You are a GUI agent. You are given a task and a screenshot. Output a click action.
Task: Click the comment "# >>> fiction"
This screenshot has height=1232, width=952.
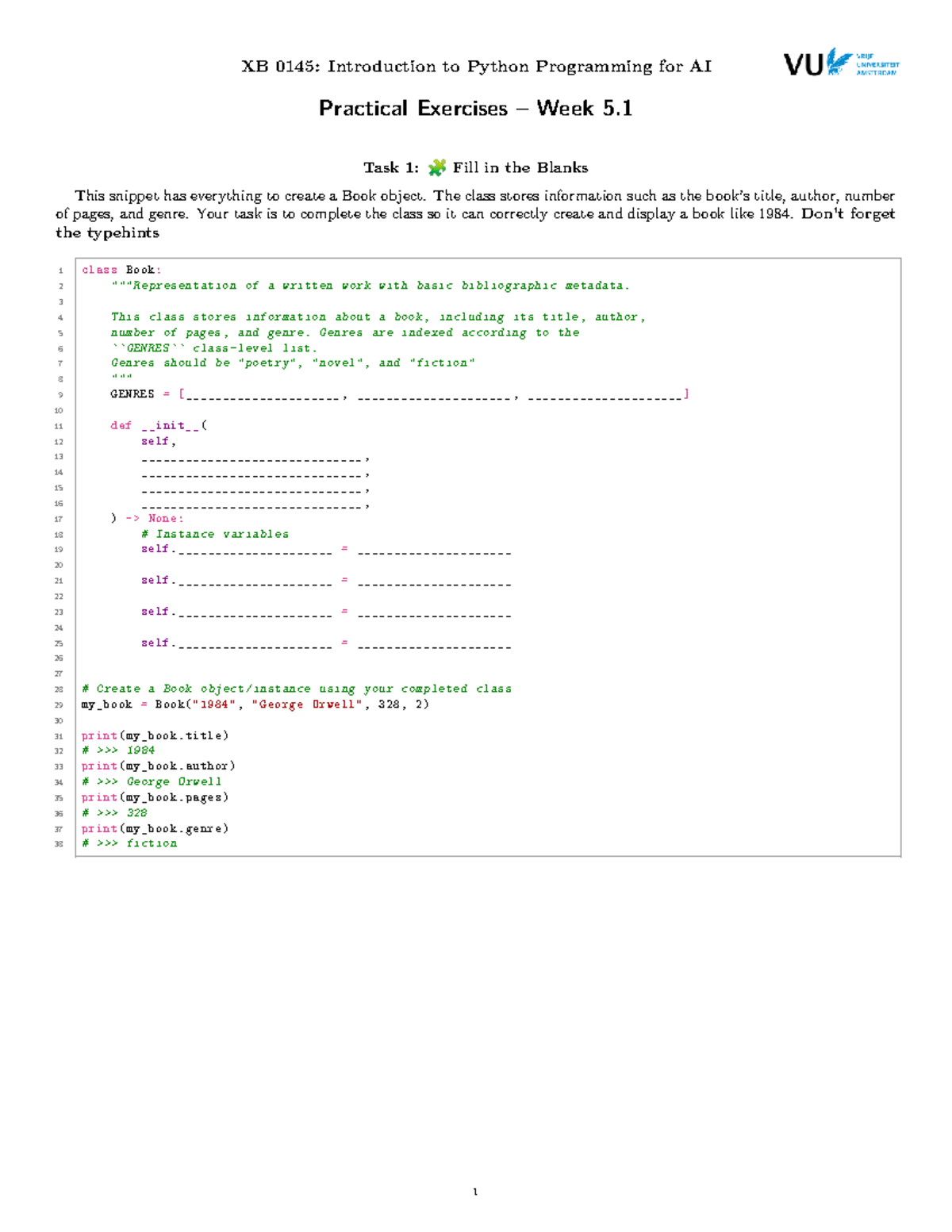click(x=129, y=843)
